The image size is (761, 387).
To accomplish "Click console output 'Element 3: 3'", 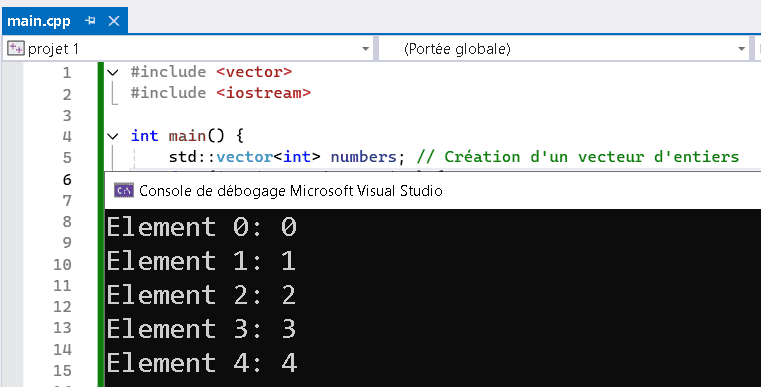I will pyautogui.click(x=201, y=329).
